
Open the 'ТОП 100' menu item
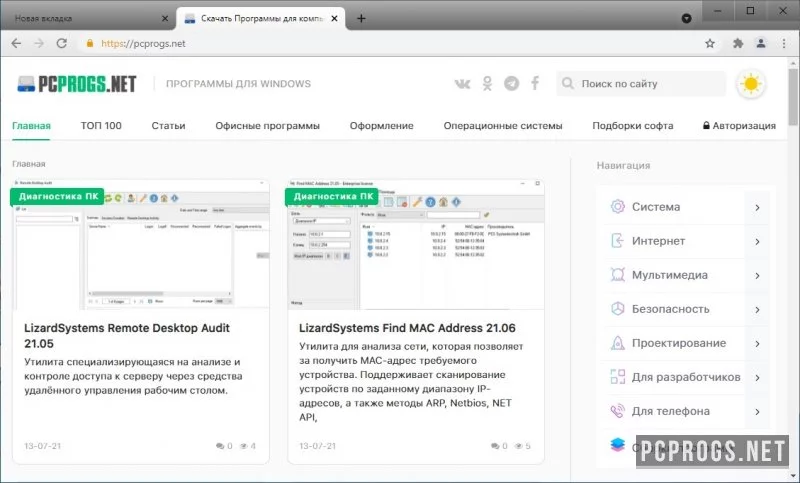click(x=101, y=125)
